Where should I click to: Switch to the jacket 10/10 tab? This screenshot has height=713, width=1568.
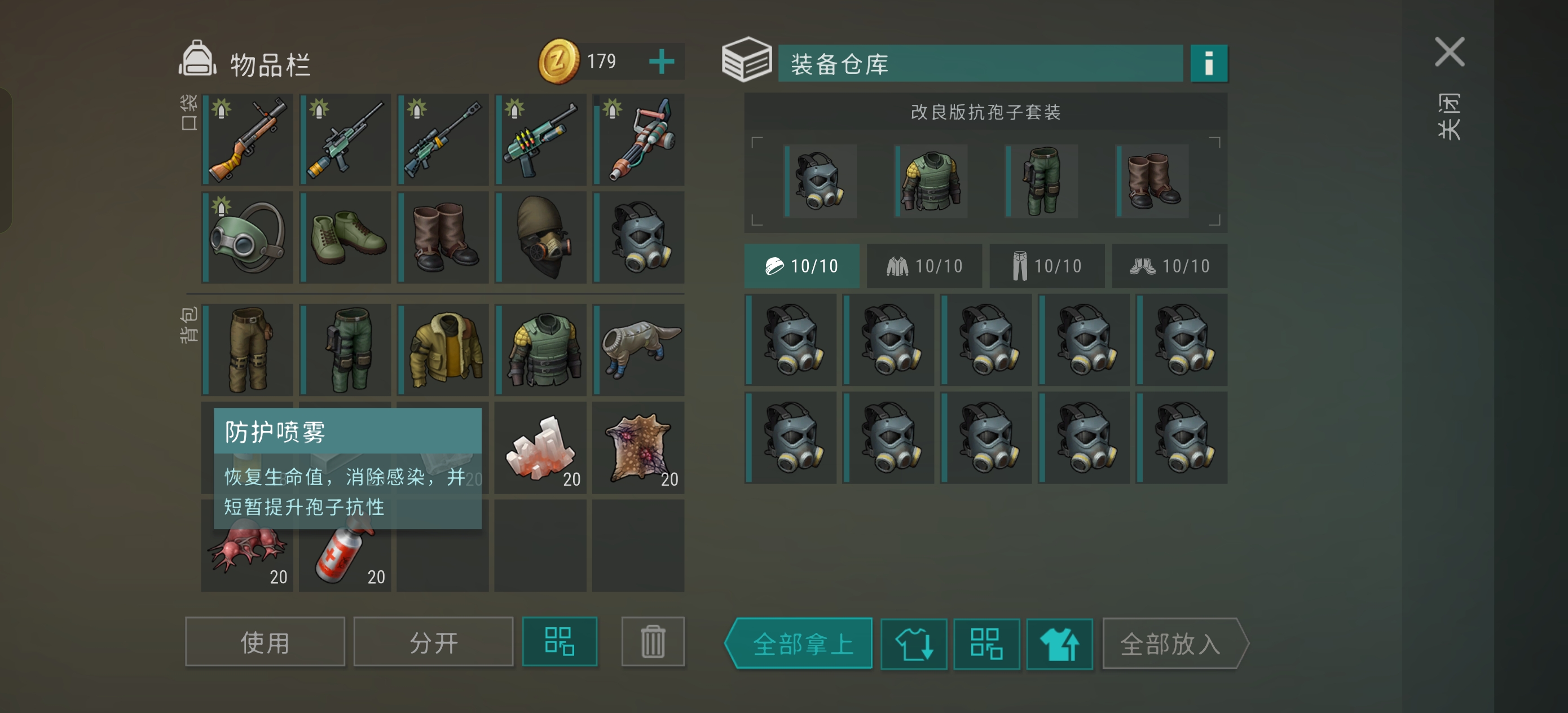(924, 266)
